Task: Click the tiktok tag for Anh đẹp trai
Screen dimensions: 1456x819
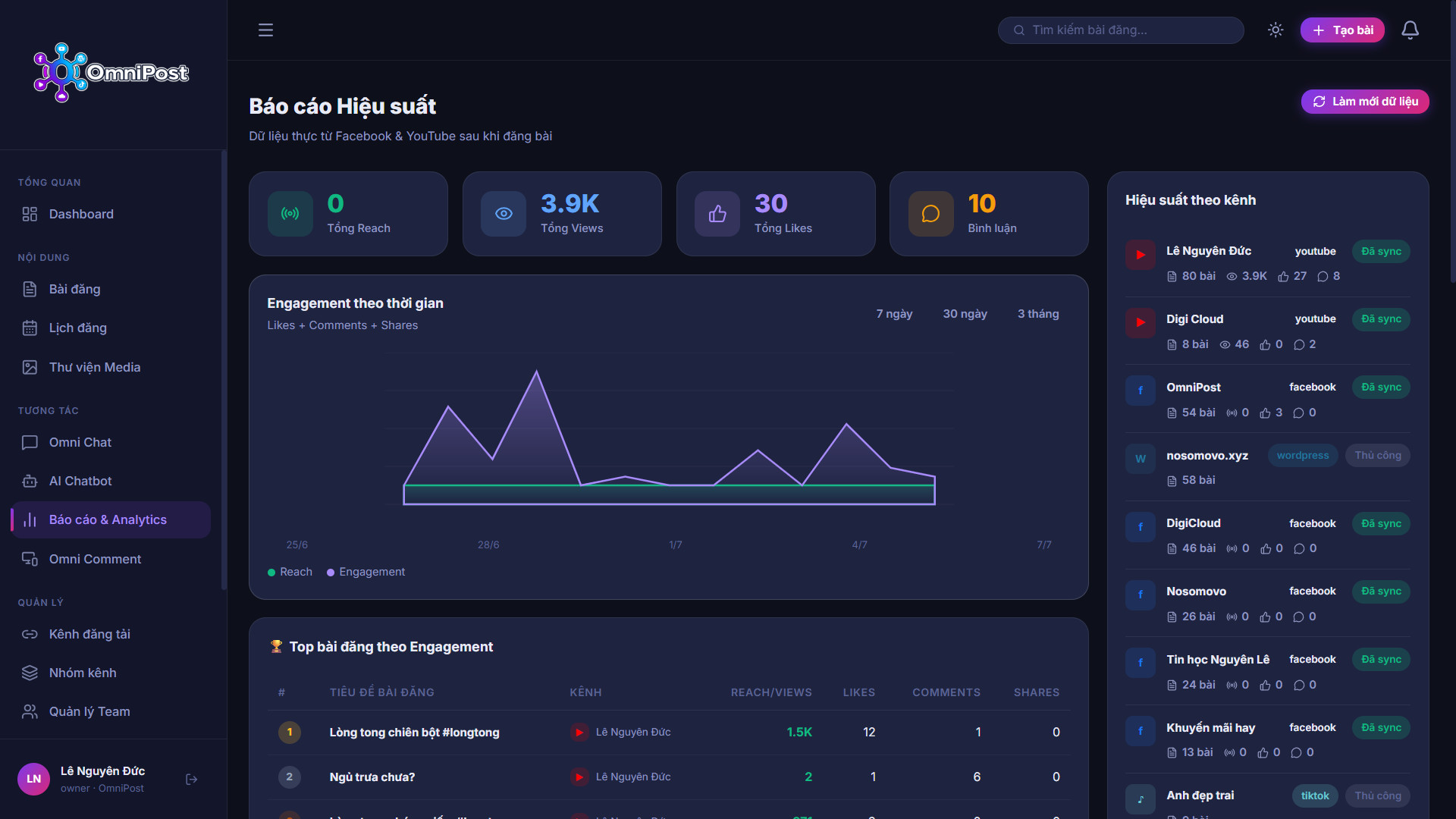Action: (x=1315, y=796)
